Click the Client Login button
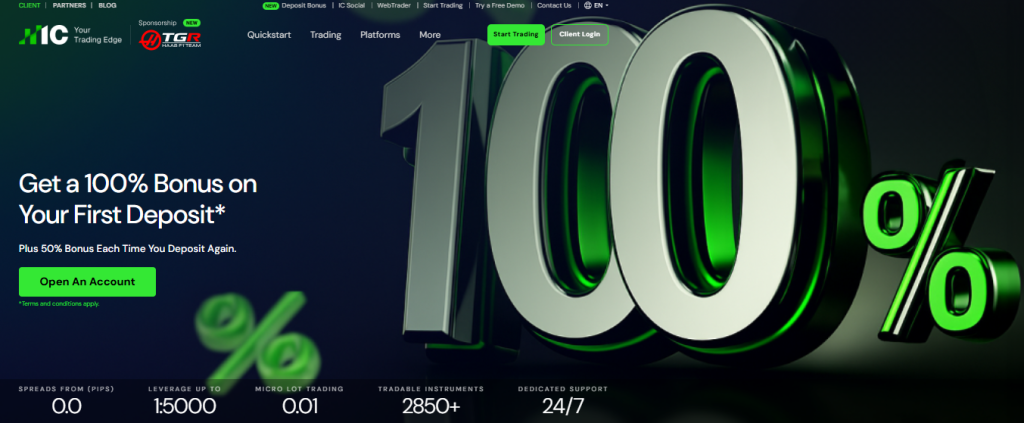 click(x=580, y=35)
